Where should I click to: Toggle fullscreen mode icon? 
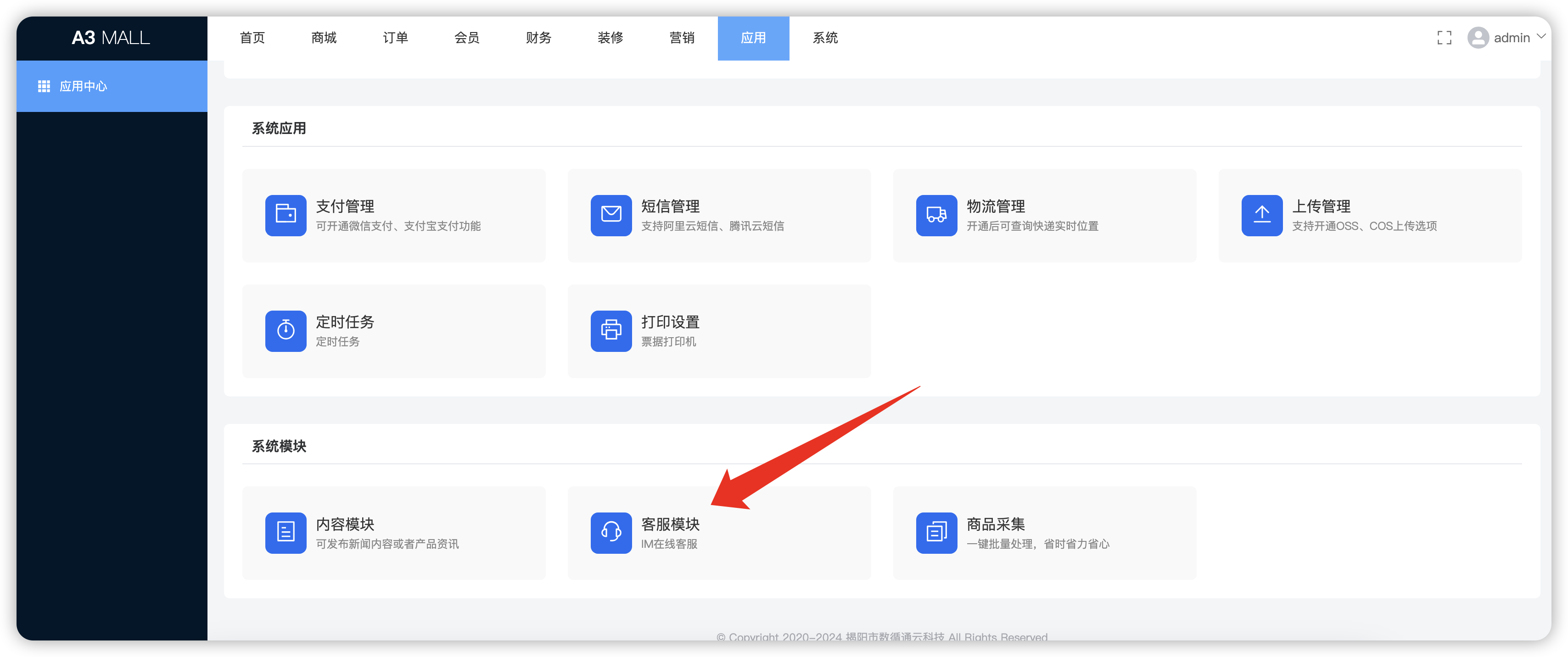pyautogui.click(x=1444, y=38)
